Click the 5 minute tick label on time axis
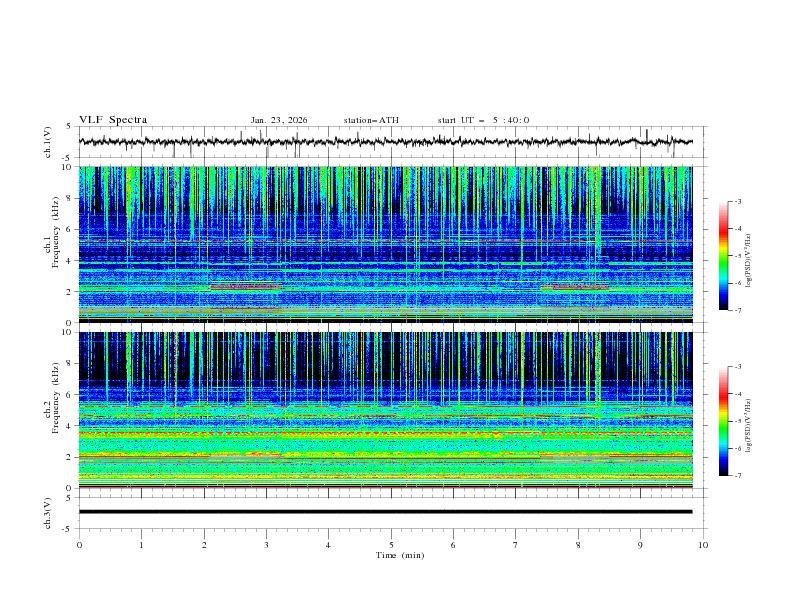 tap(391, 545)
